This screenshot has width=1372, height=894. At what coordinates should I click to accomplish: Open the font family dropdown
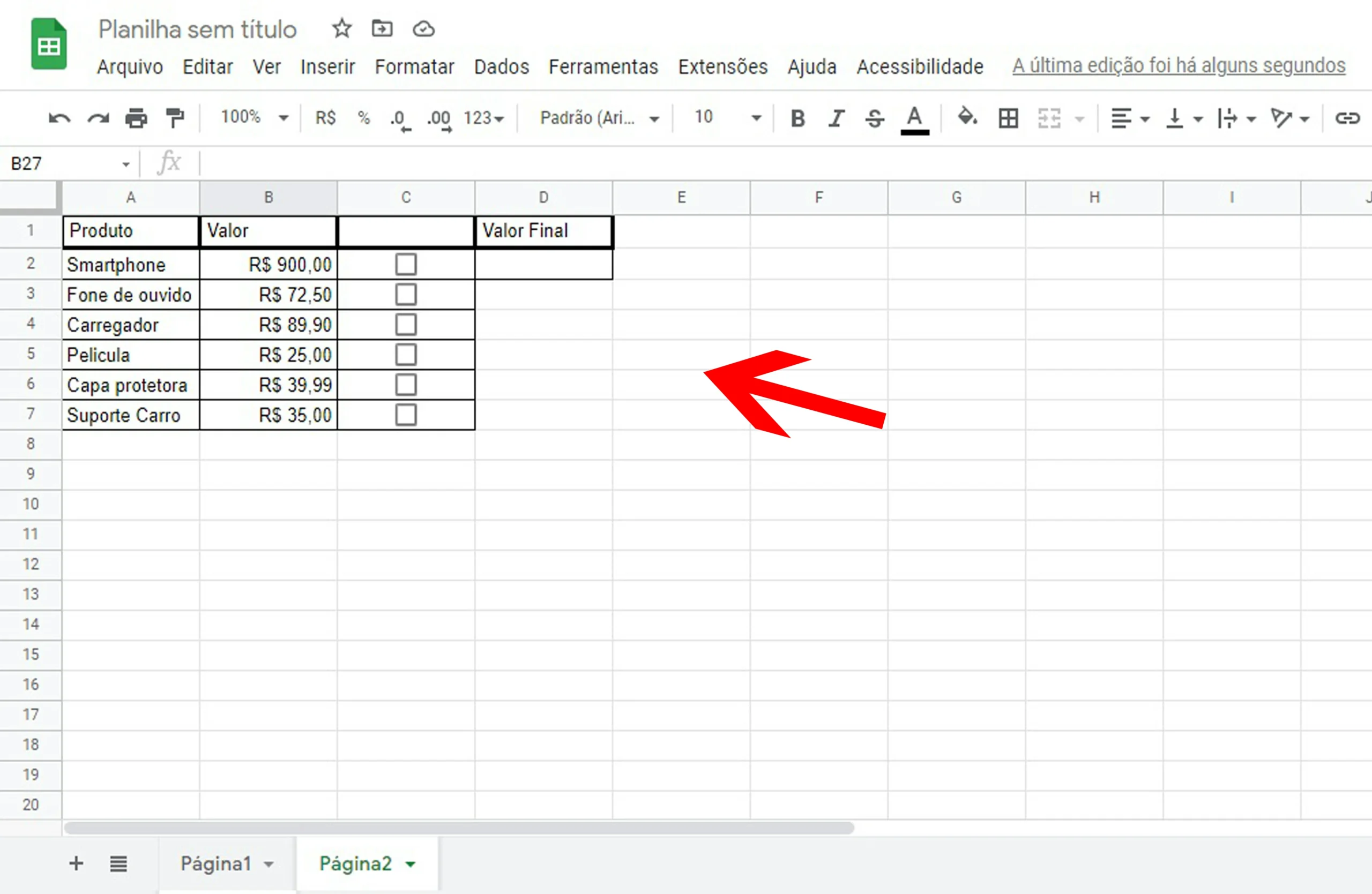(600, 118)
